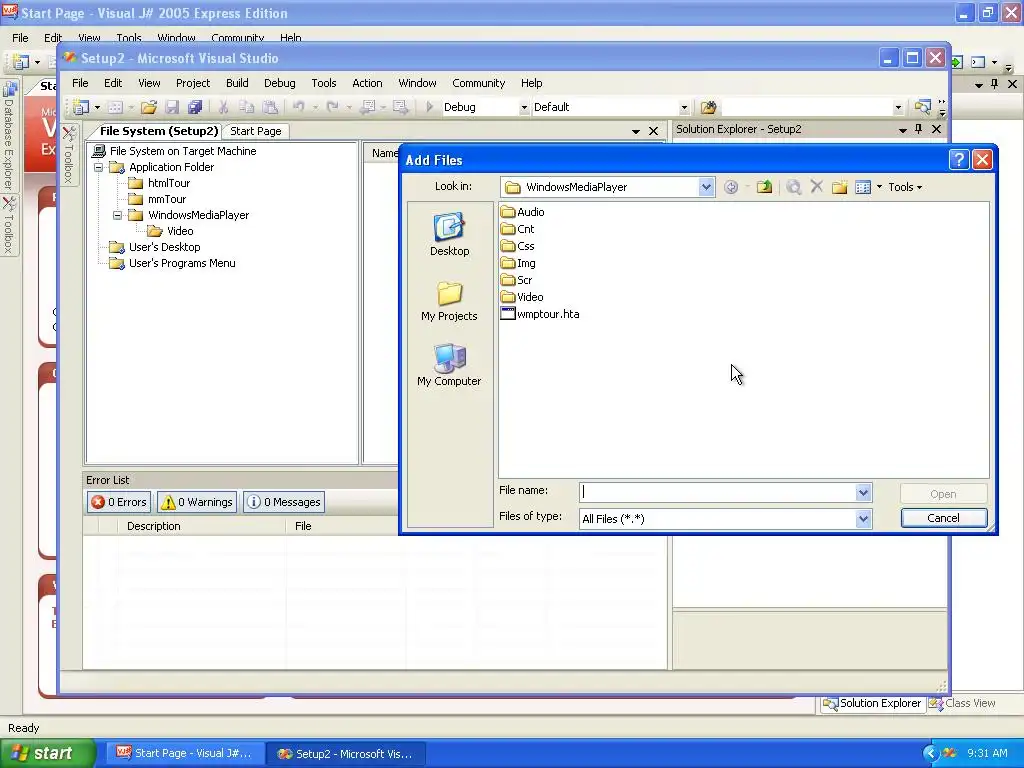
Task: Select wmptour.hta file
Action: pyautogui.click(x=539, y=314)
